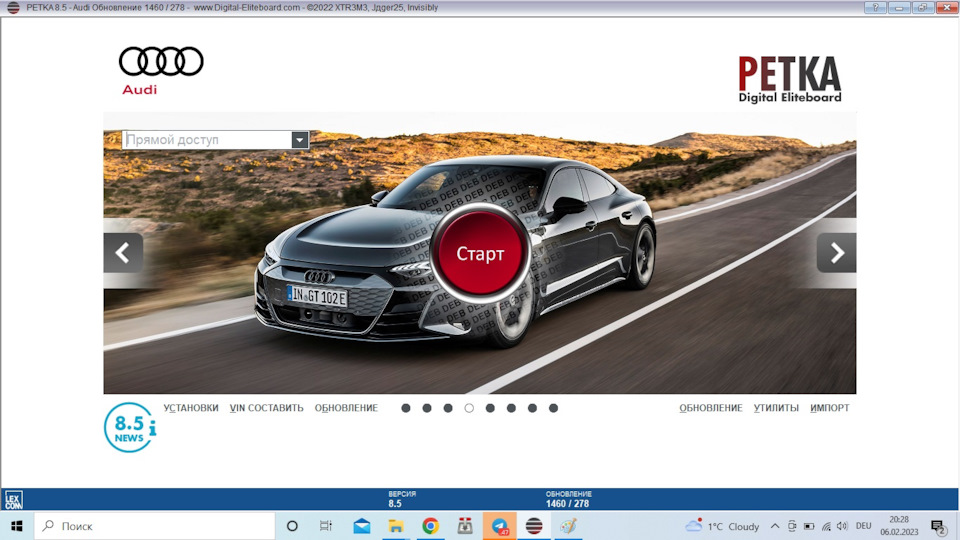
Task: Open Telegram on the taskbar
Action: 500,526
